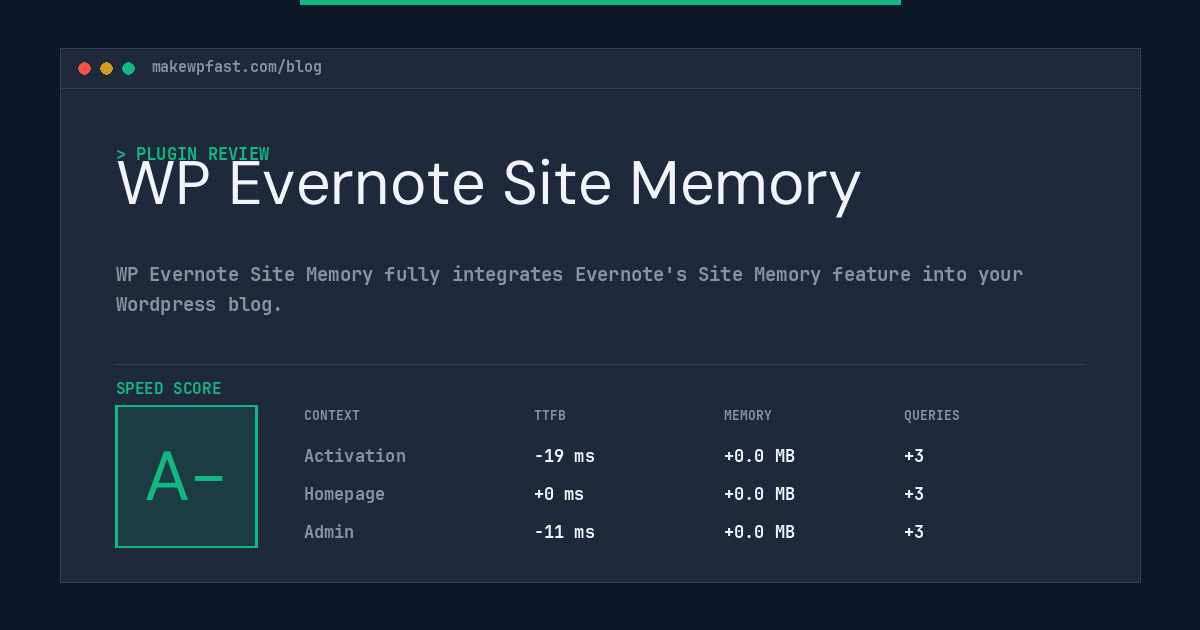Click the Activation memory value +0.0 MB
The image size is (1200, 630).
pyautogui.click(x=759, y=456)
